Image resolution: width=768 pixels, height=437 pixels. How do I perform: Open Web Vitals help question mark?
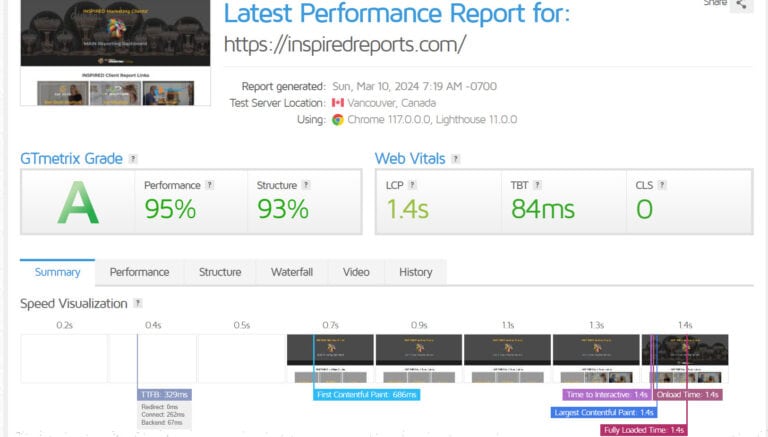(456, 159)
